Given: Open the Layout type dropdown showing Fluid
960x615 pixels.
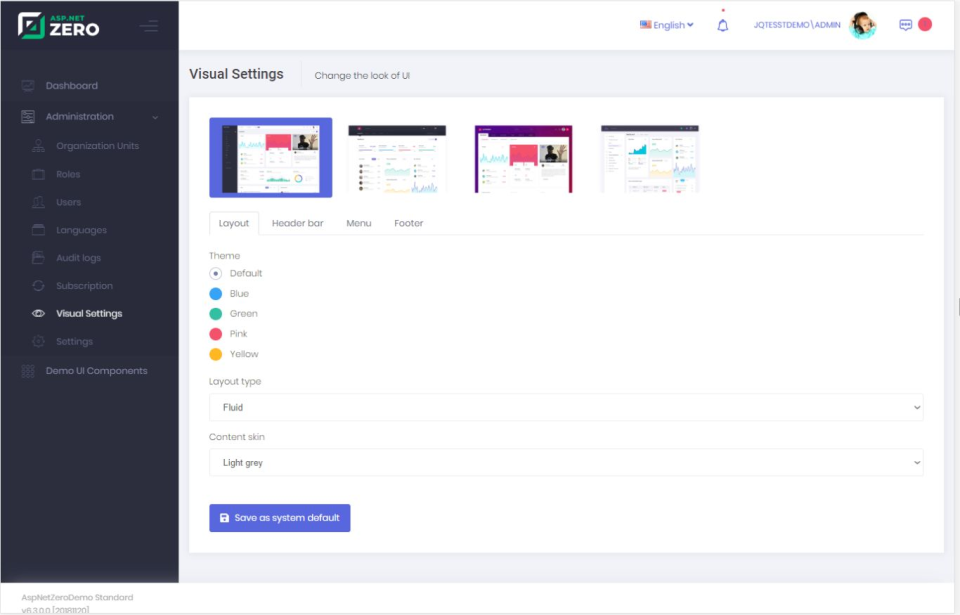Looking at the screenshot, I should pos(565,407).
